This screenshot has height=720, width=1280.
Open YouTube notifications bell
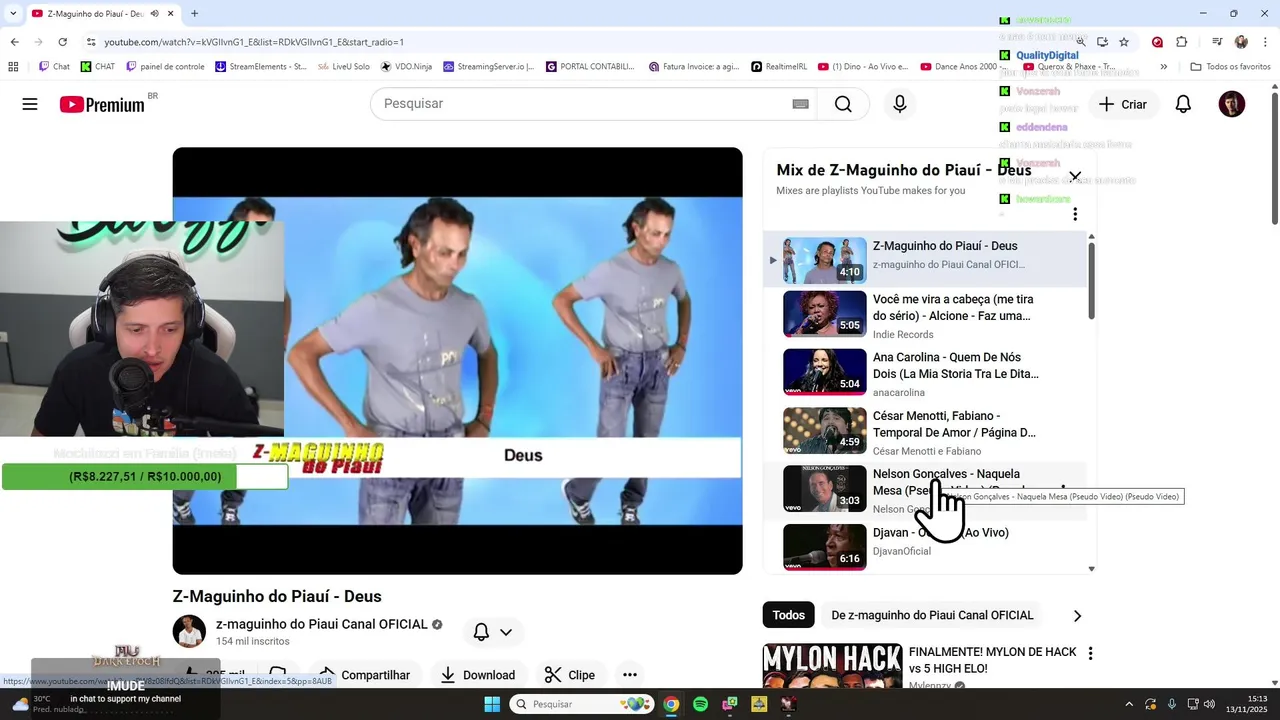[1183, 104]
